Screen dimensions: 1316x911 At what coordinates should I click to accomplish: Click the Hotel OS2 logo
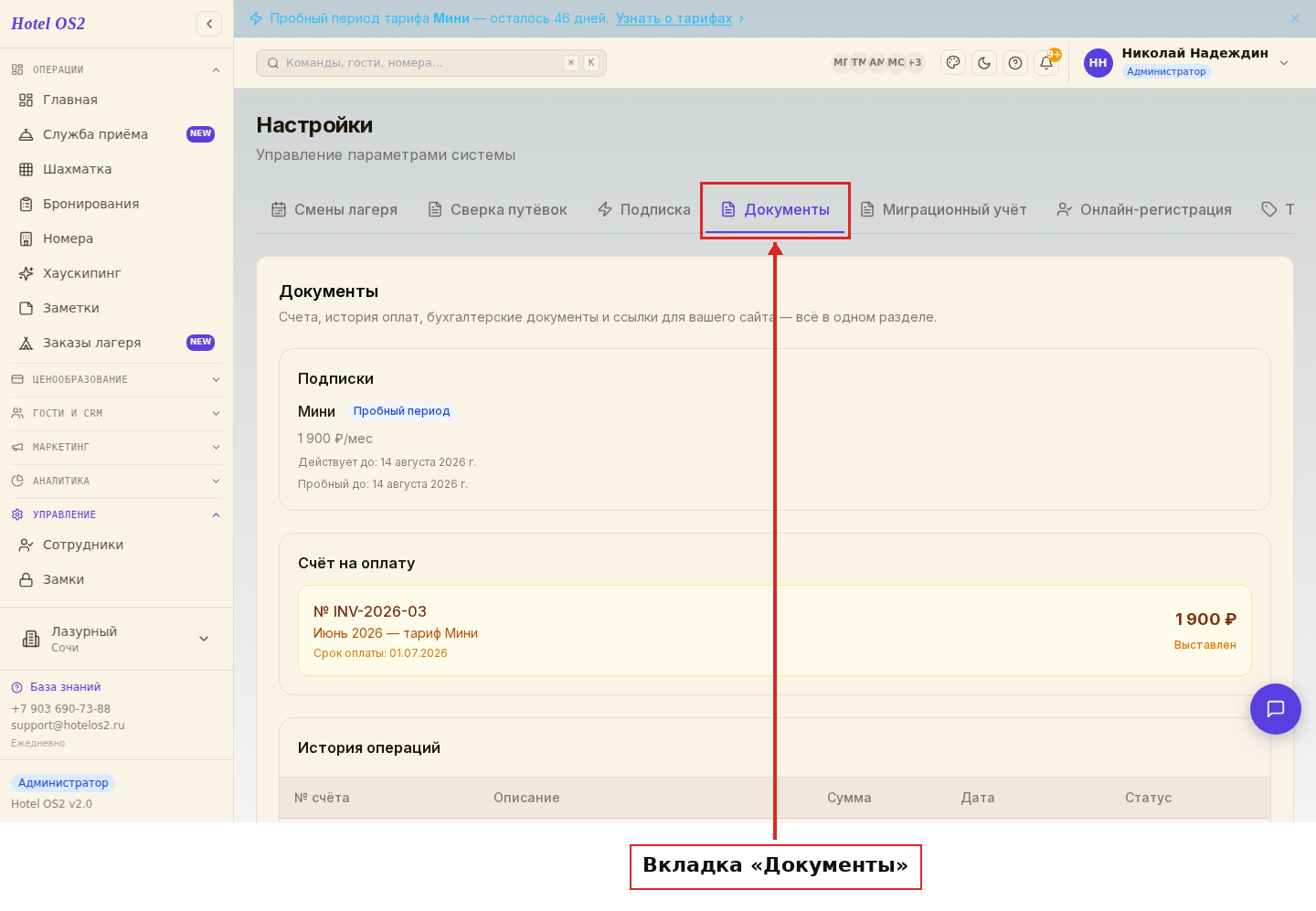(48, 24)
